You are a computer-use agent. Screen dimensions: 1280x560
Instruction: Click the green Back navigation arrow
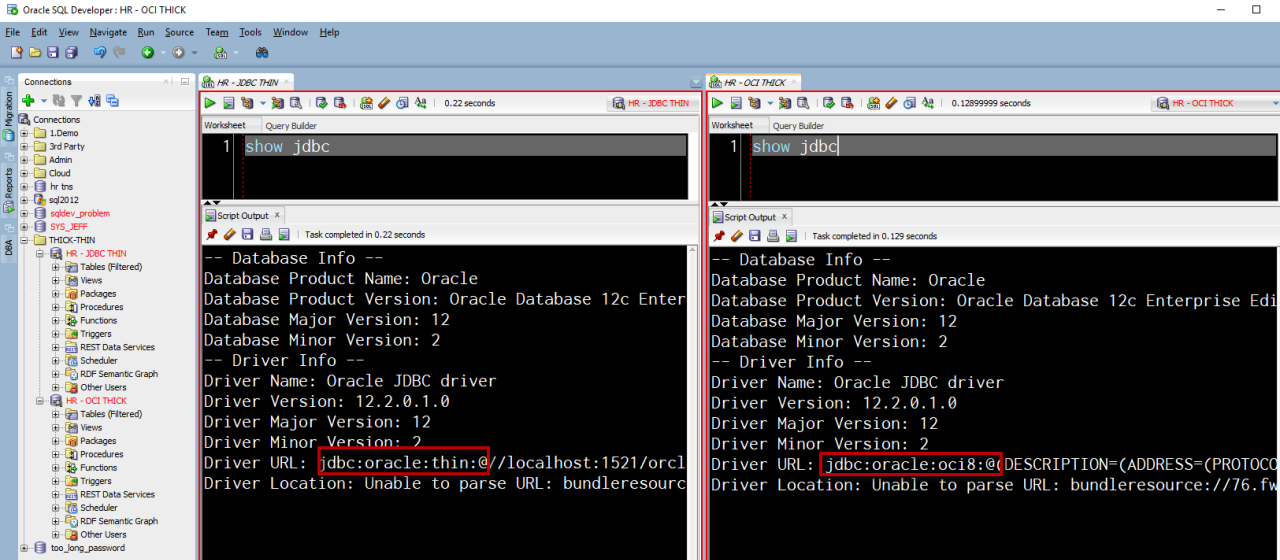[147, 52]
